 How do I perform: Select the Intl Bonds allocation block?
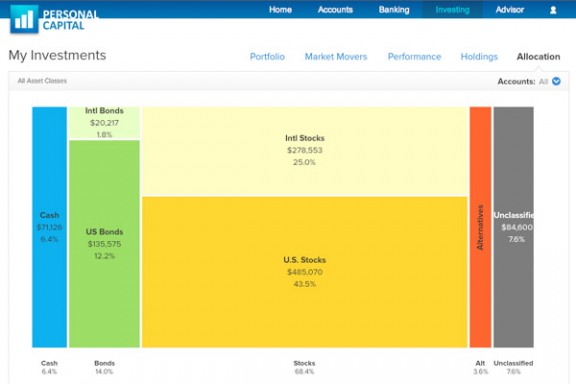pyautogui.click(x=104, y=123)
